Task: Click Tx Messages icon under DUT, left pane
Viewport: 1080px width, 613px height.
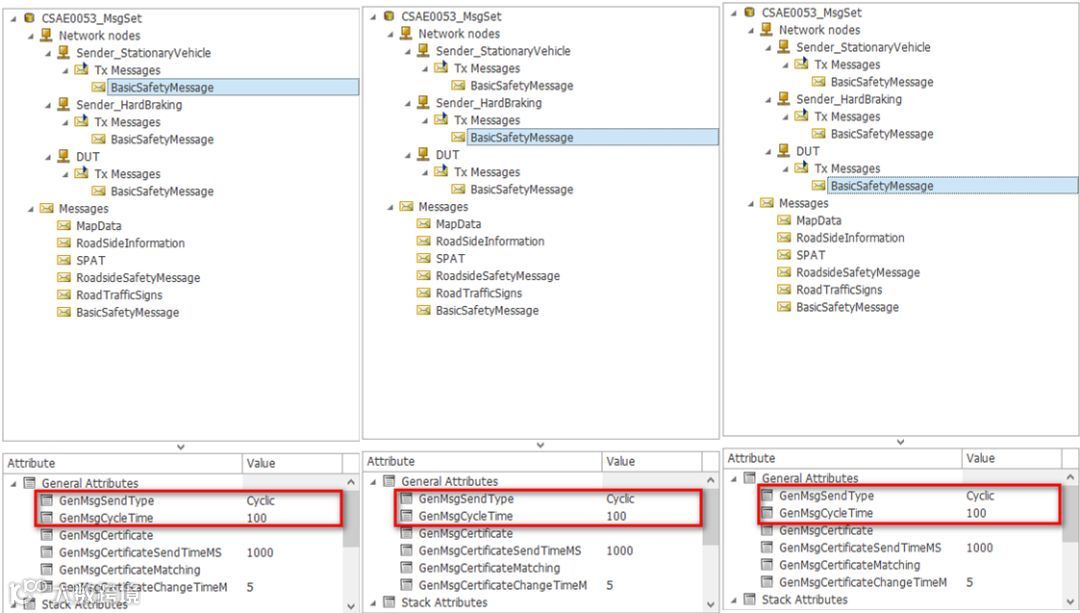Action: [81, 173]
